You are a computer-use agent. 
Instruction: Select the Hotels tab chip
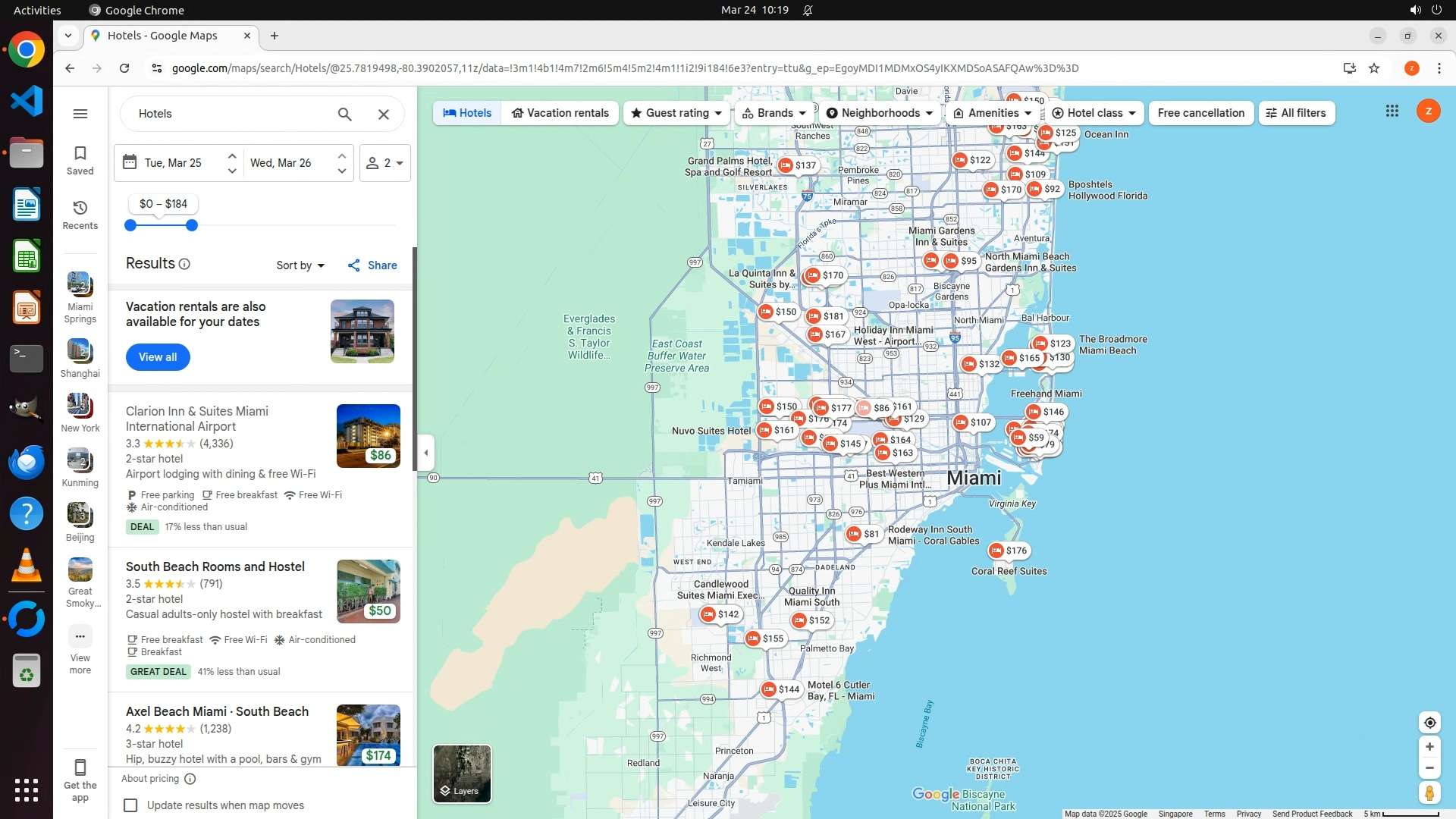tap(467, 113)
